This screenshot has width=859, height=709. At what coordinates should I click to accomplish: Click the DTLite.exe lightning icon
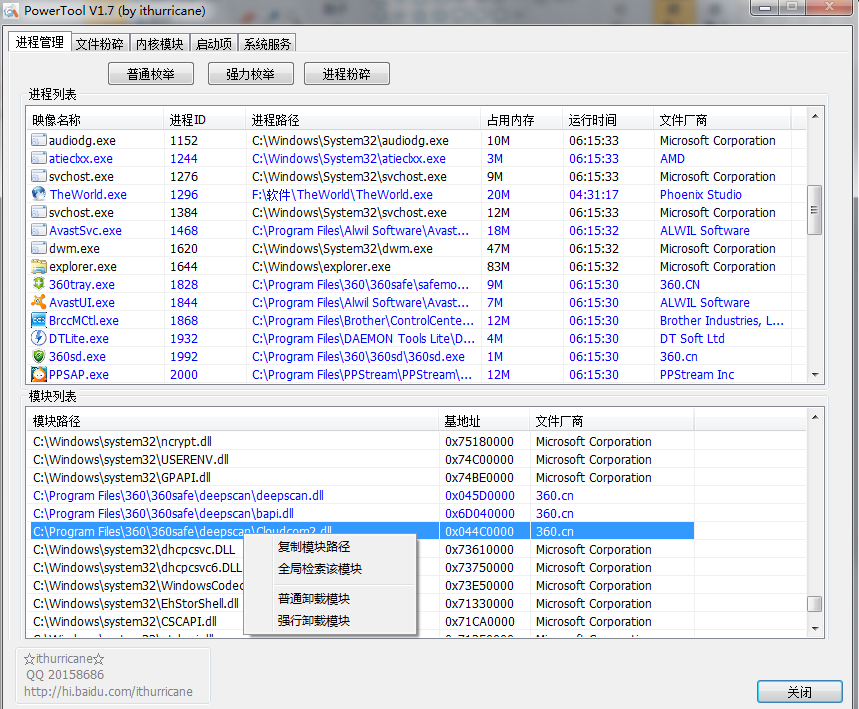(x=38, y=338)
